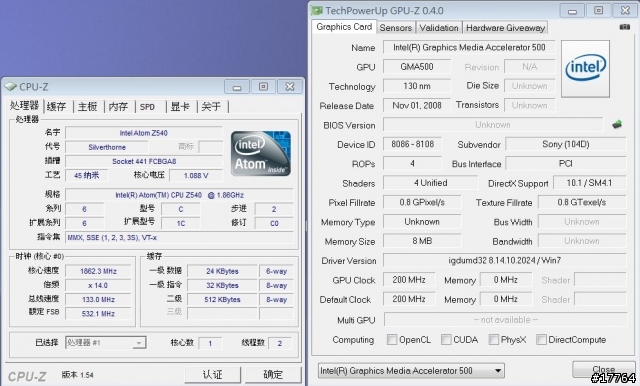
Task: Open the 显卡 tab in CPU-Z
Action: (x=180, y=106)
